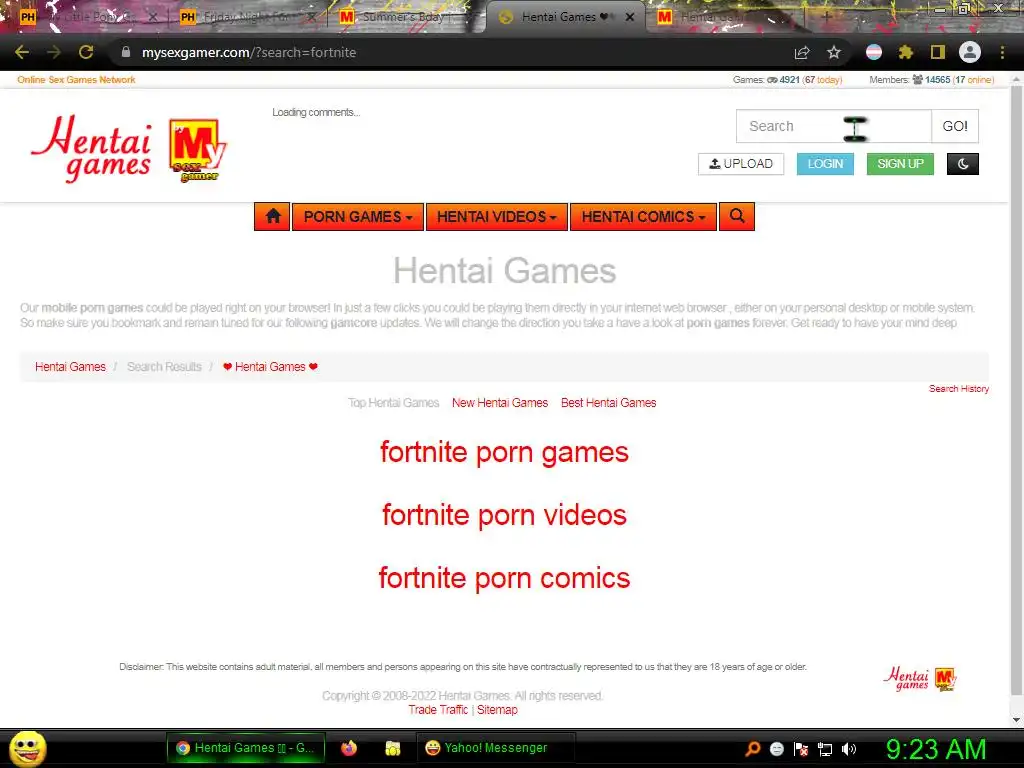
Task: Click the Hentai Games breadcrumb home link
Action: tap(71, 367)
